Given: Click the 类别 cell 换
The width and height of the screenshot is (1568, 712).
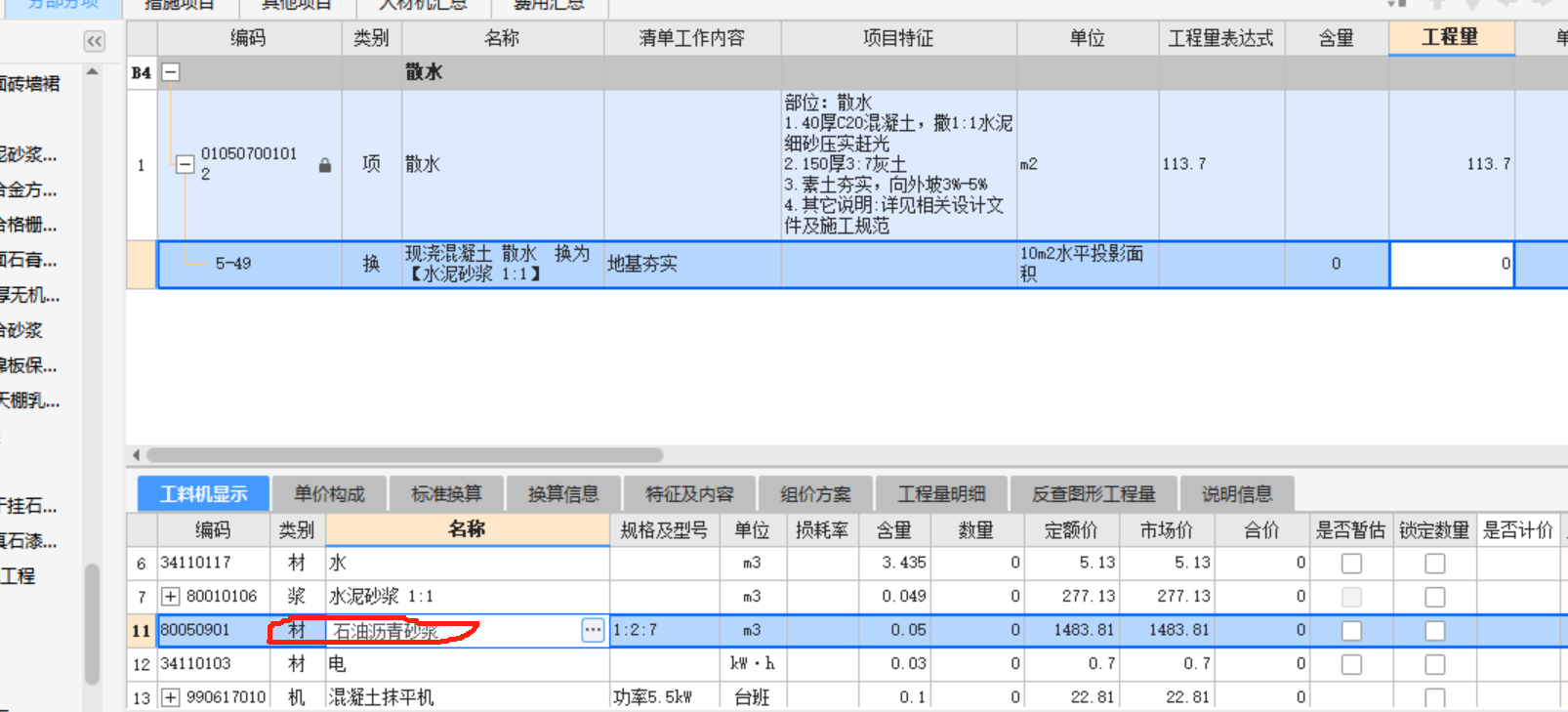Looking at the screenshot, I should point(371,264).
